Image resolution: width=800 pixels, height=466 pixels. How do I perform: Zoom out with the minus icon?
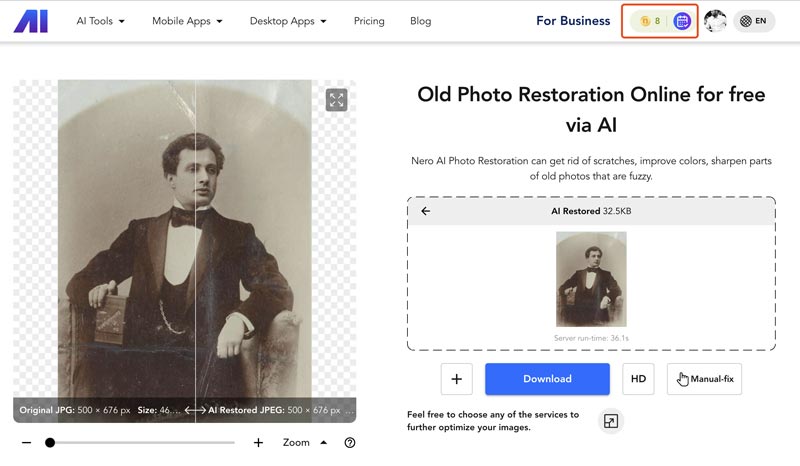[27, 443]
